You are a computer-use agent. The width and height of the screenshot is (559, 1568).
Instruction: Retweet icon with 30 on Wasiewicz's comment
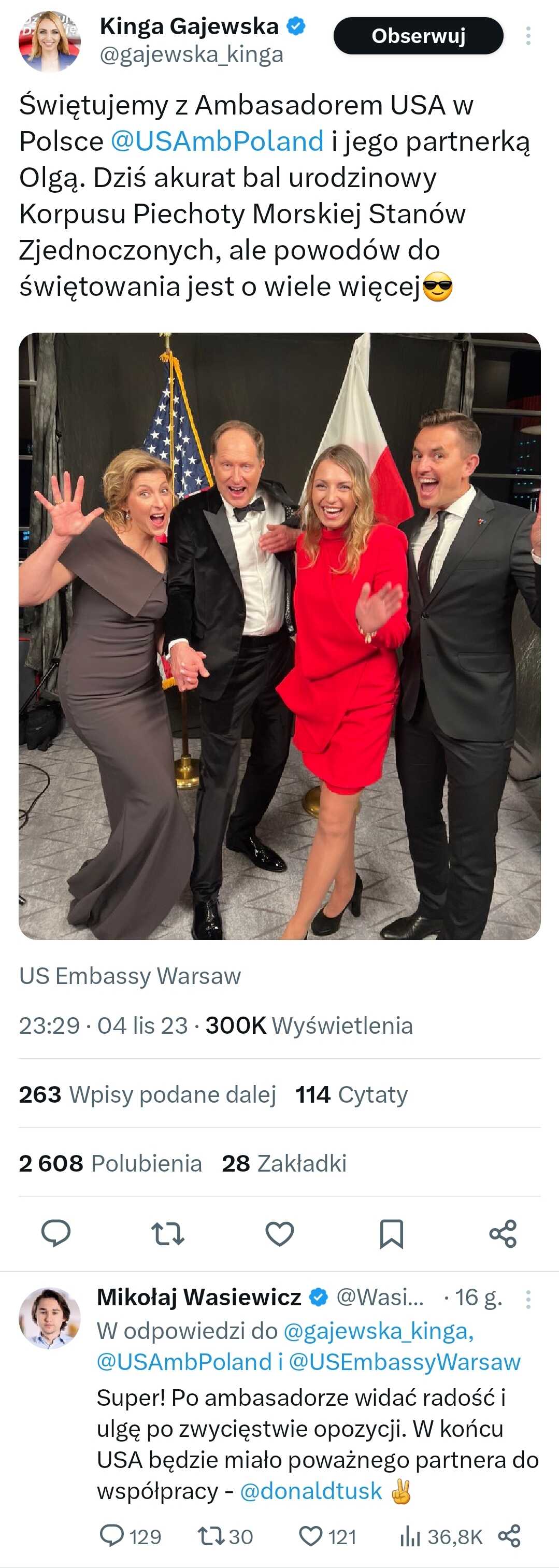(x=225, y=1536)
